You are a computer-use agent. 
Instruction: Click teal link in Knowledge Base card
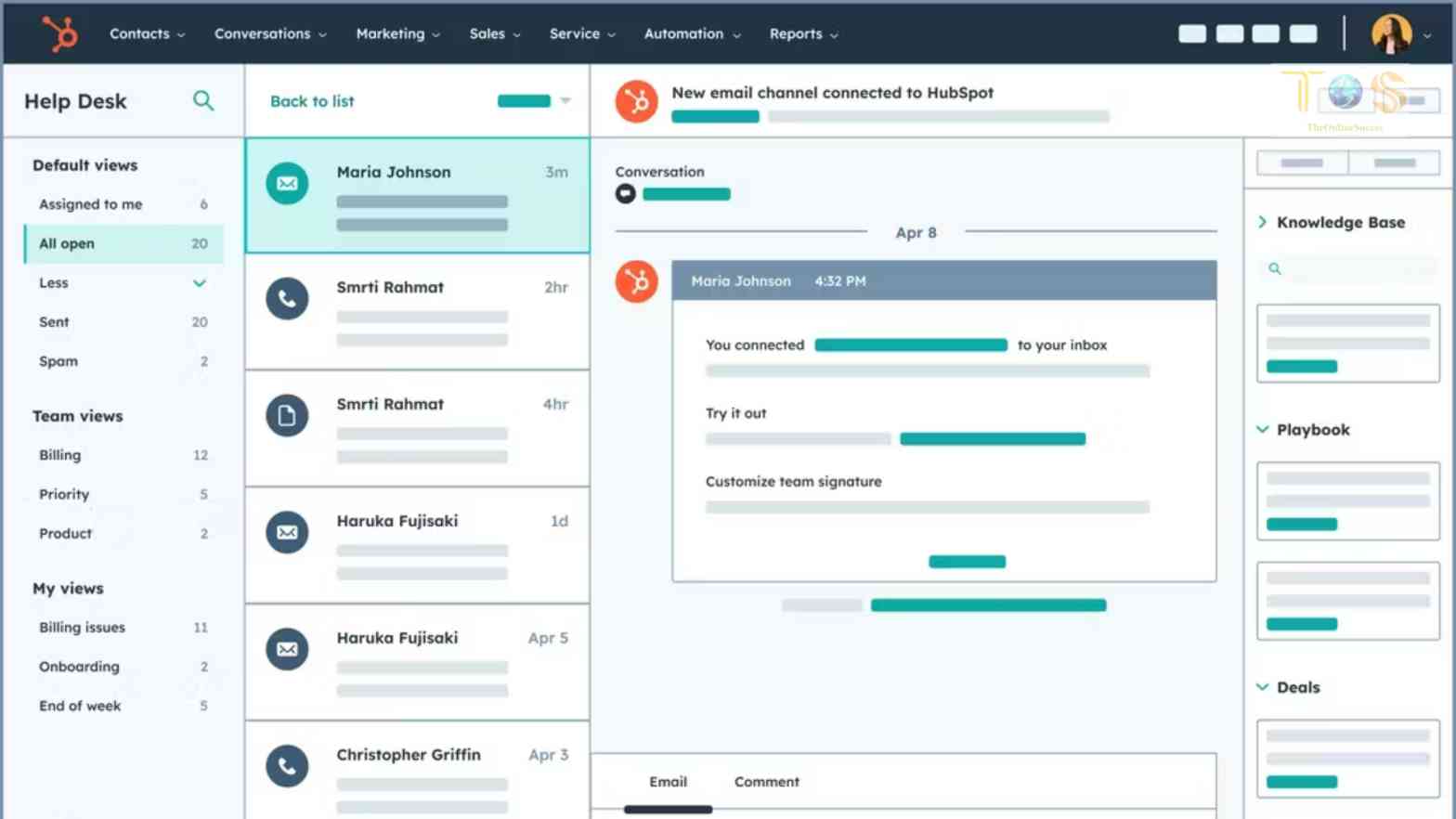(x=1302, y=367)
